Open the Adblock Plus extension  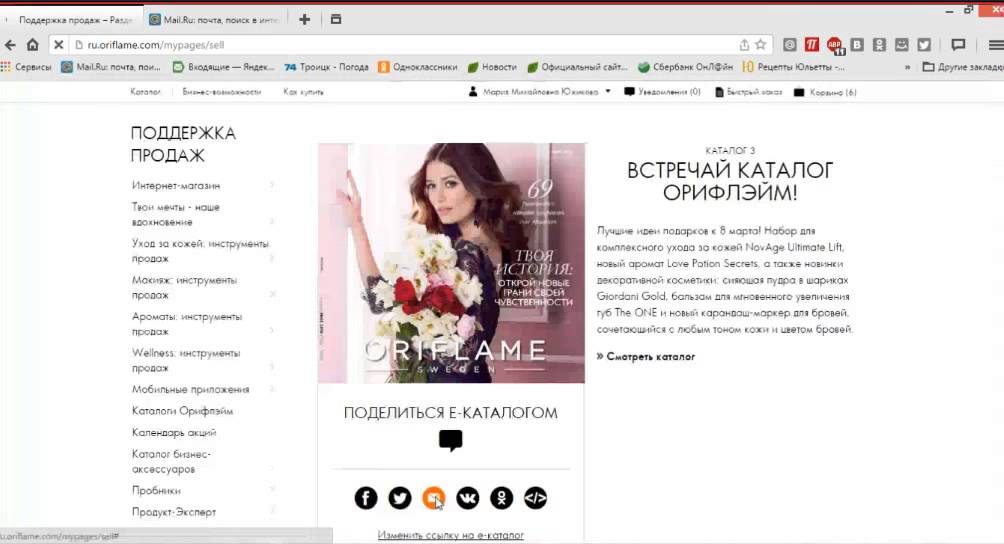[835, 45]
